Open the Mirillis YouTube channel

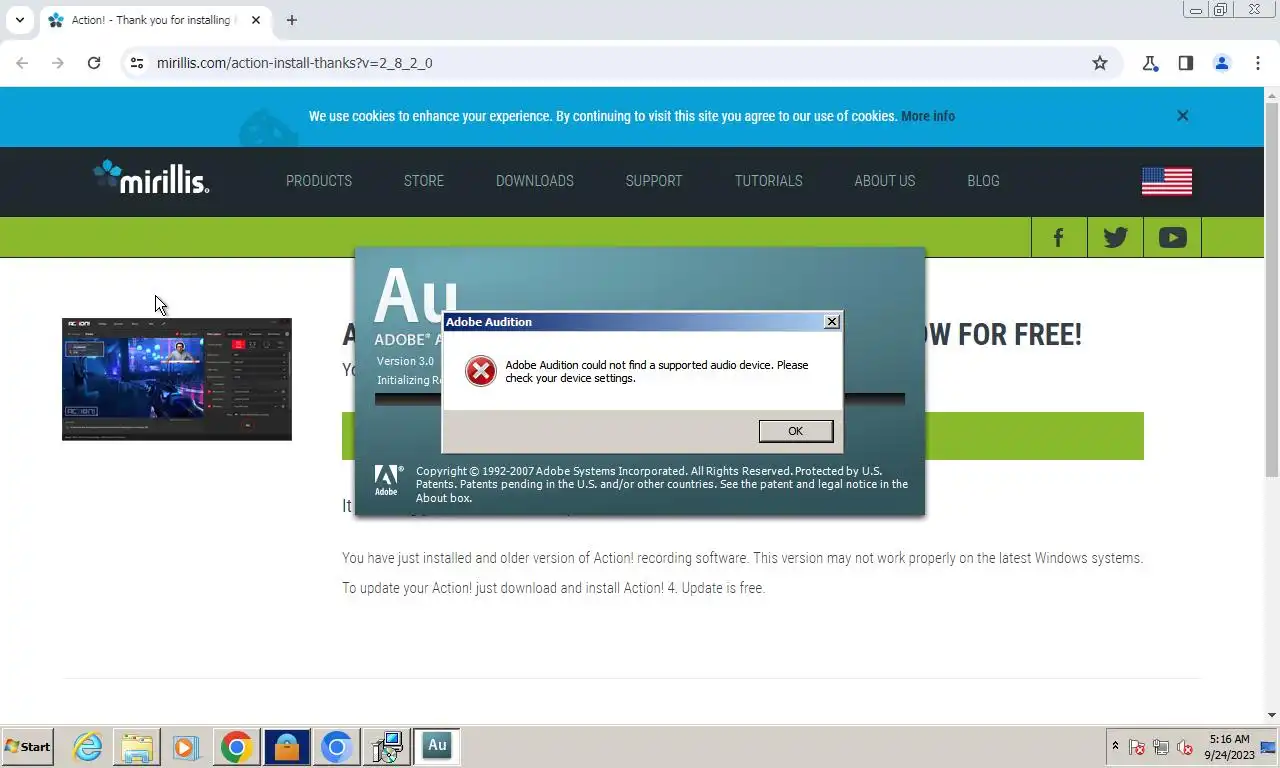[1172, 237]
